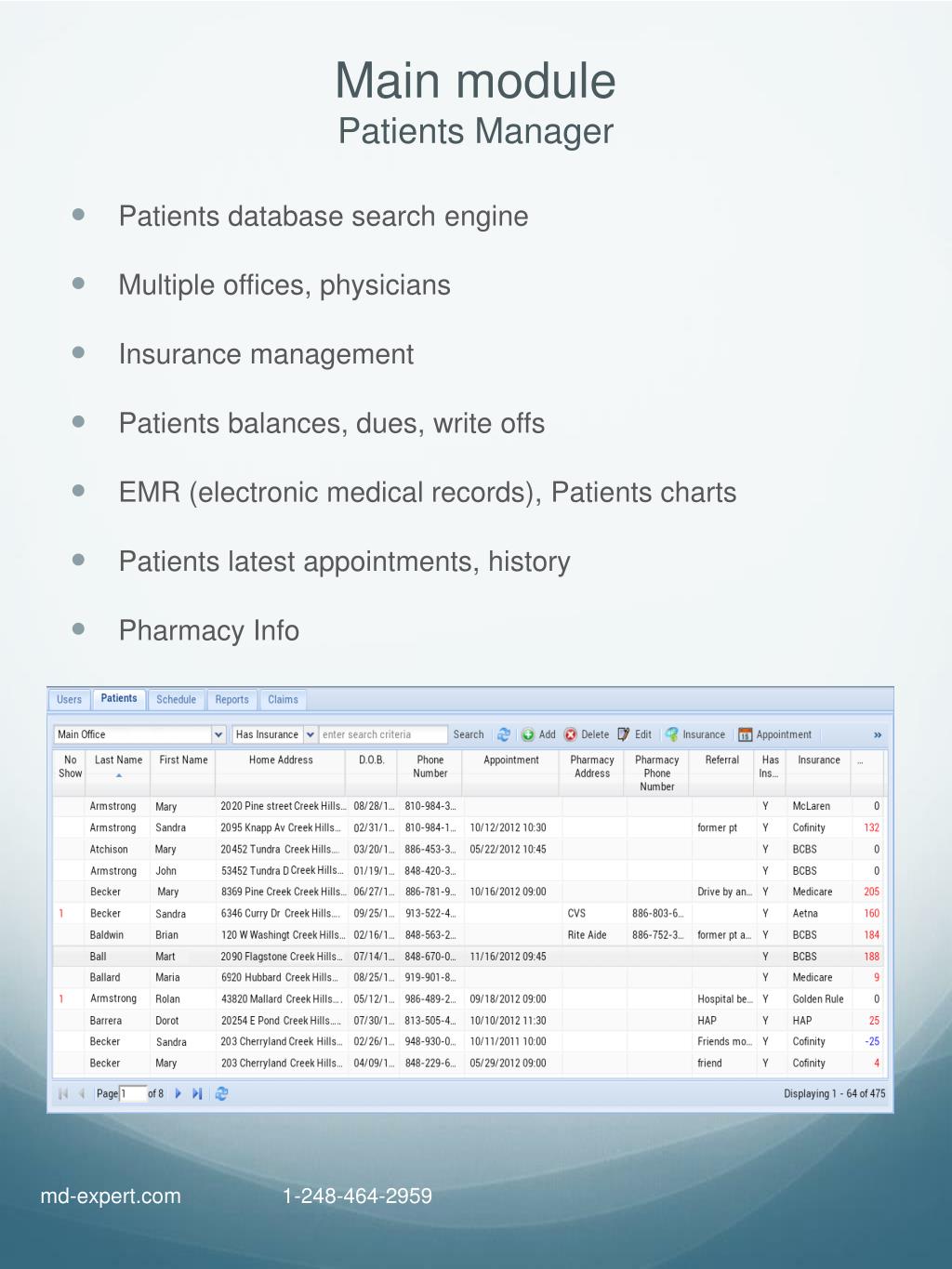
Task: Click the Appointment calendar icon
Action: coord(745,734)
